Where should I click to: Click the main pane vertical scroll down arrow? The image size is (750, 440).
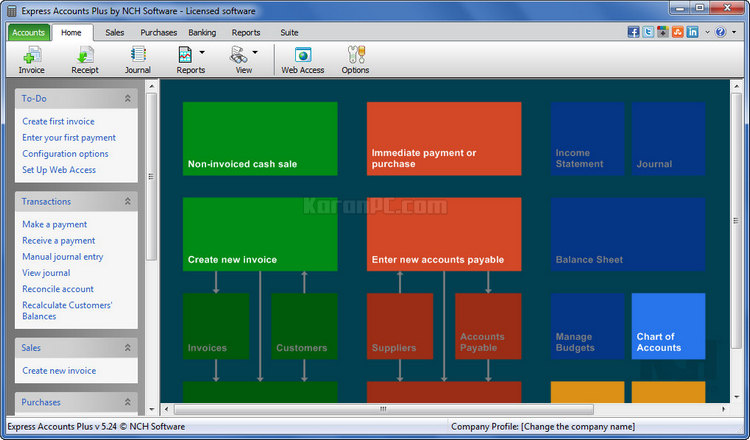coord(737,397)
